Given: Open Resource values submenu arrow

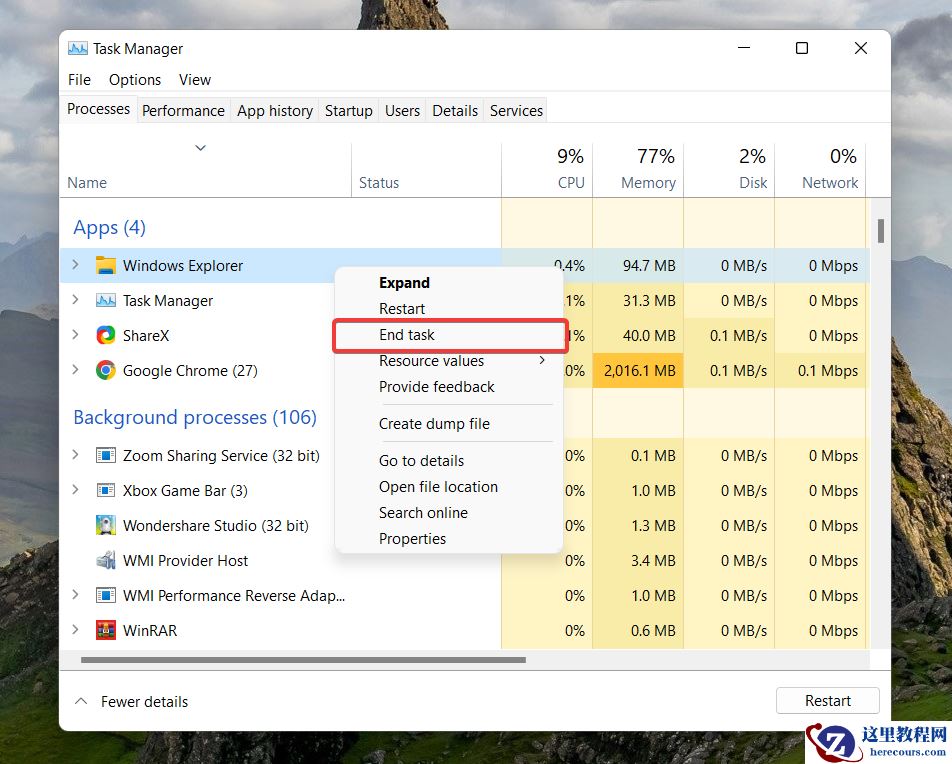Looking at the screenshot, I should [x=542, y=361].
